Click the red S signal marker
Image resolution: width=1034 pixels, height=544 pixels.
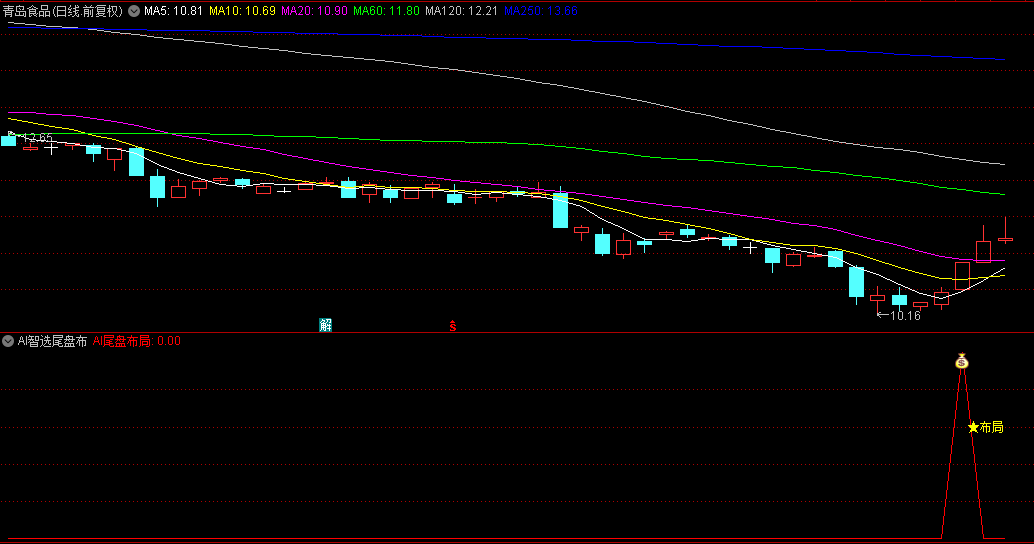pyautogui.click(x=452, y=325)
